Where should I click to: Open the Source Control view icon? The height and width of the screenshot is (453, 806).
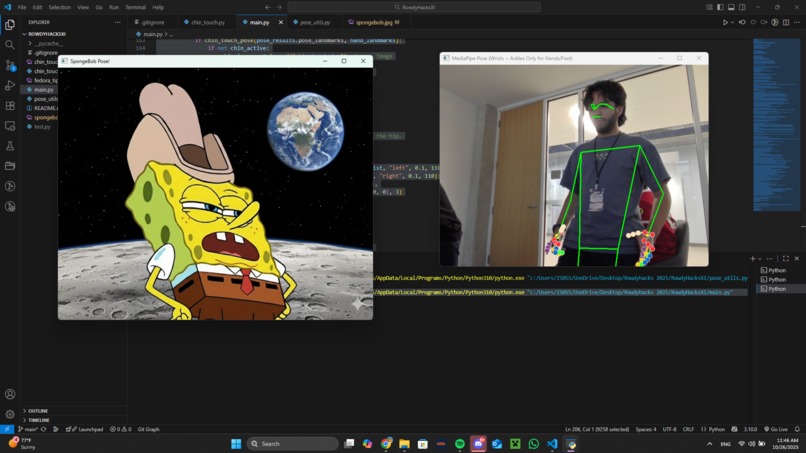point(10,65)
